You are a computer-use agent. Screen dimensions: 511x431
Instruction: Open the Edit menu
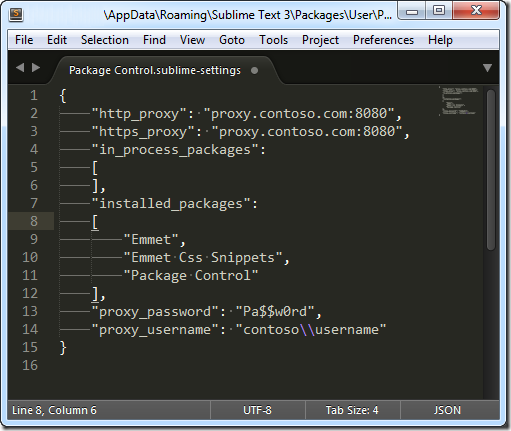57,40
